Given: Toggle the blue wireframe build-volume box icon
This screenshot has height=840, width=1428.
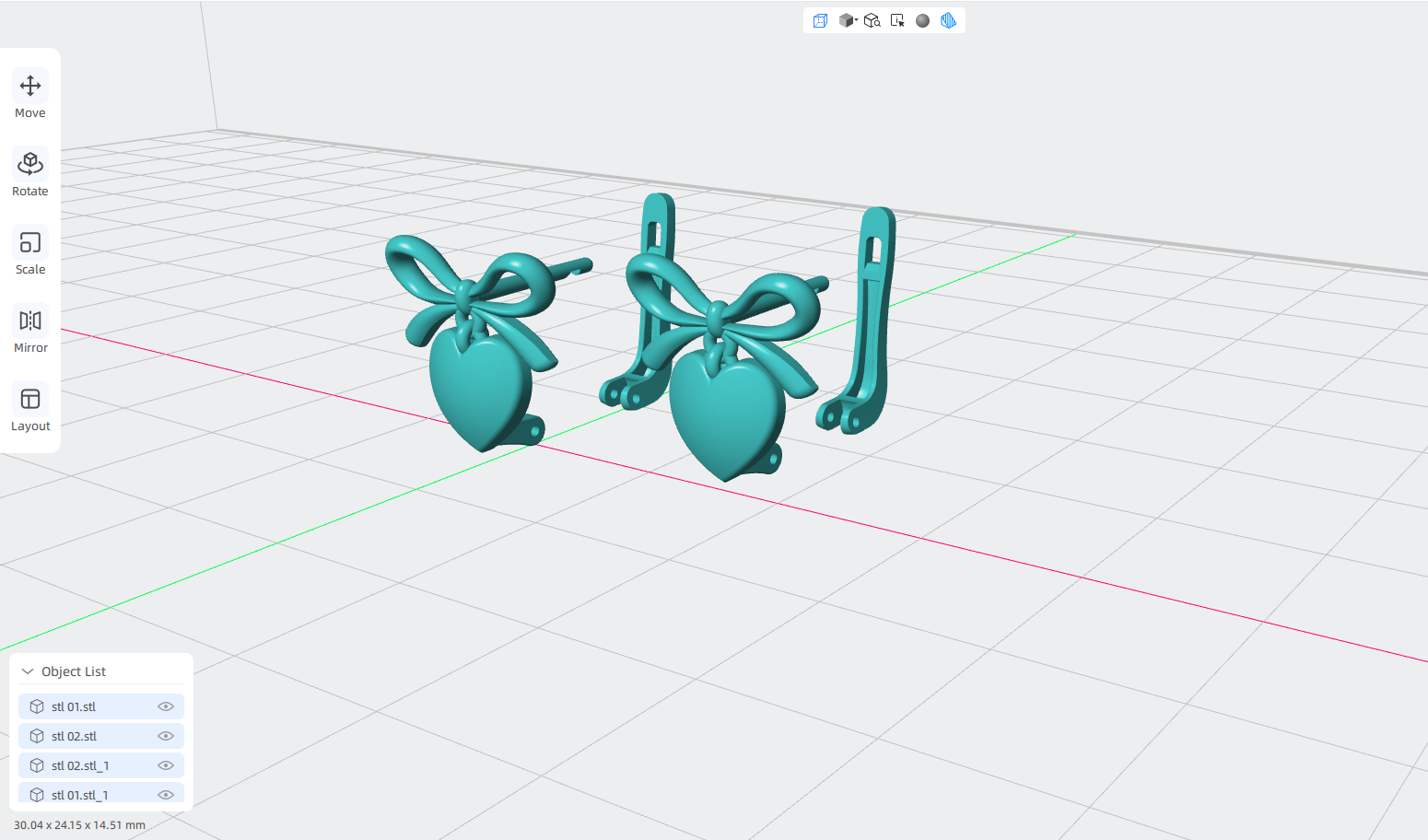Looking at the screenshot, I should [x=820, y=20].
